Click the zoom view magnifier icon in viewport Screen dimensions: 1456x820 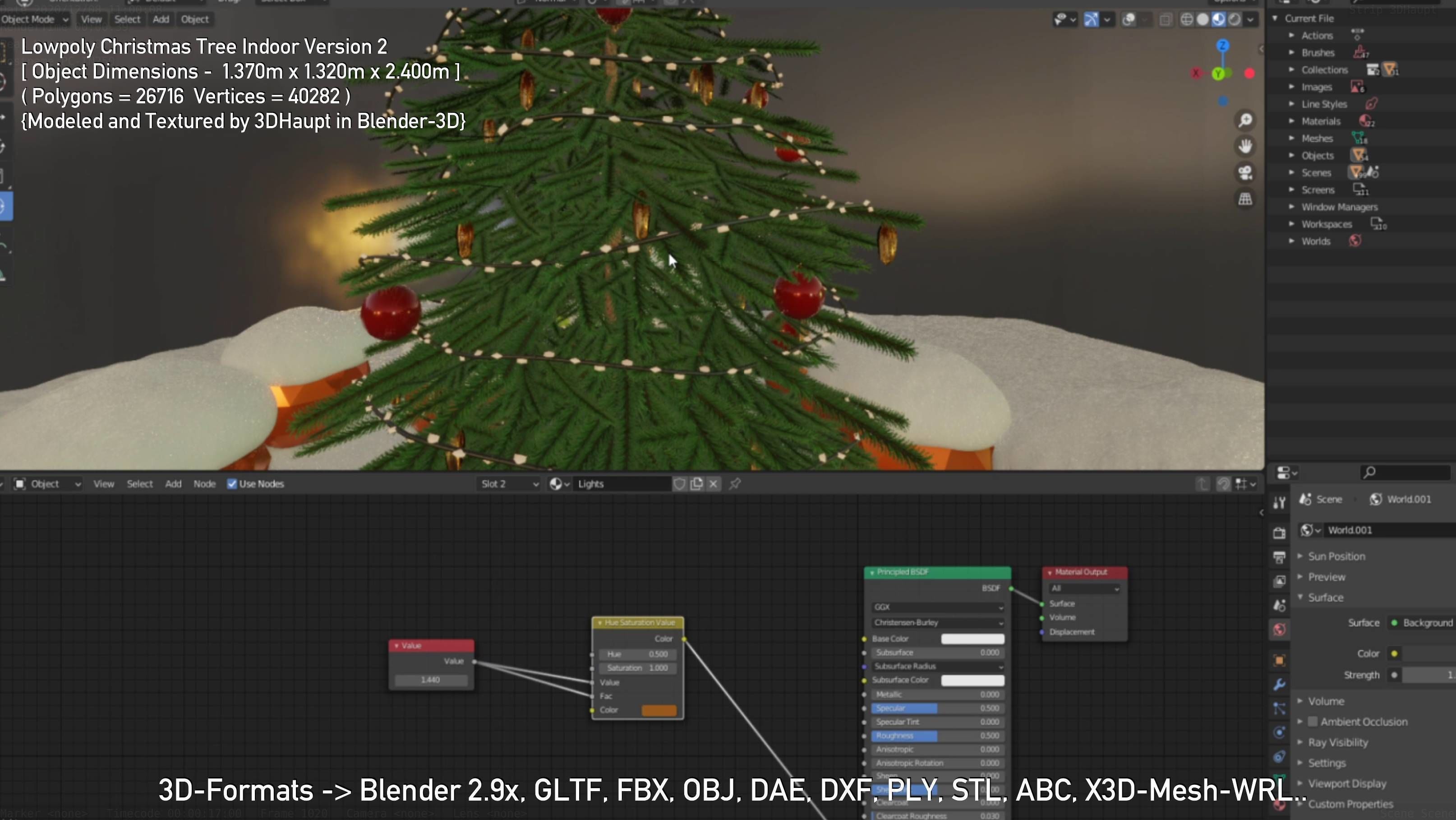[x=1245, y=120]
